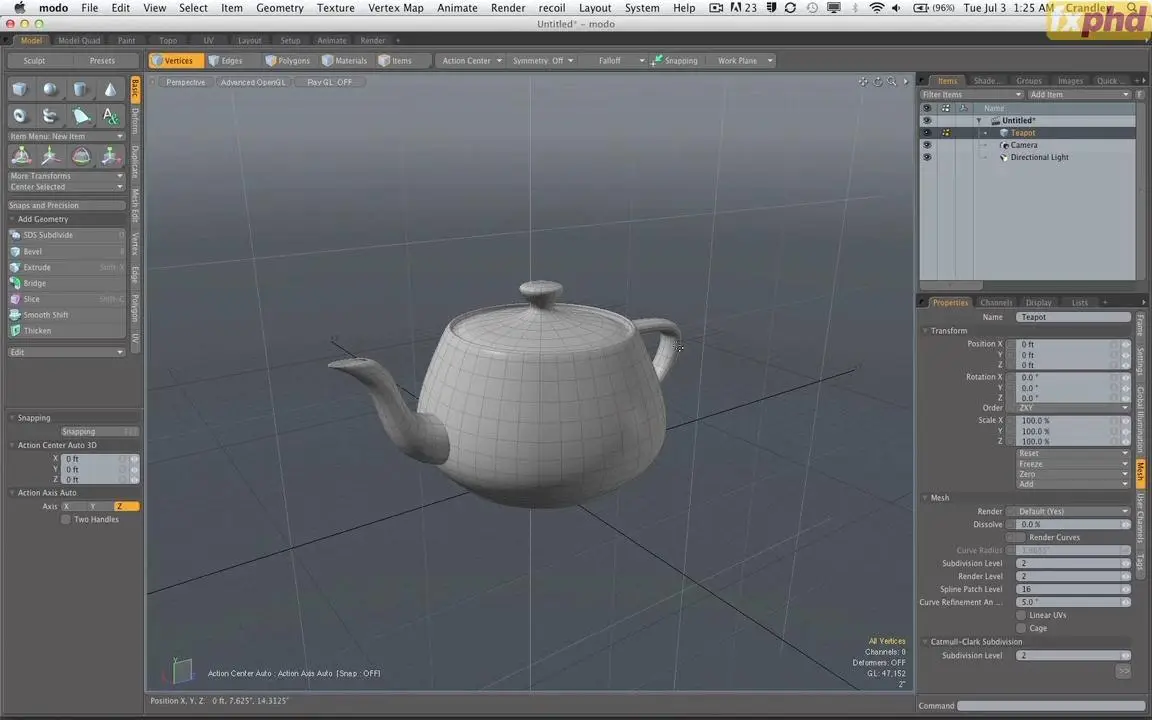Open the vertical Deform tool tab
Image resolution: width=1152 pixels, height=720 pixels.
pyautogui.click(x=135, y=121)
